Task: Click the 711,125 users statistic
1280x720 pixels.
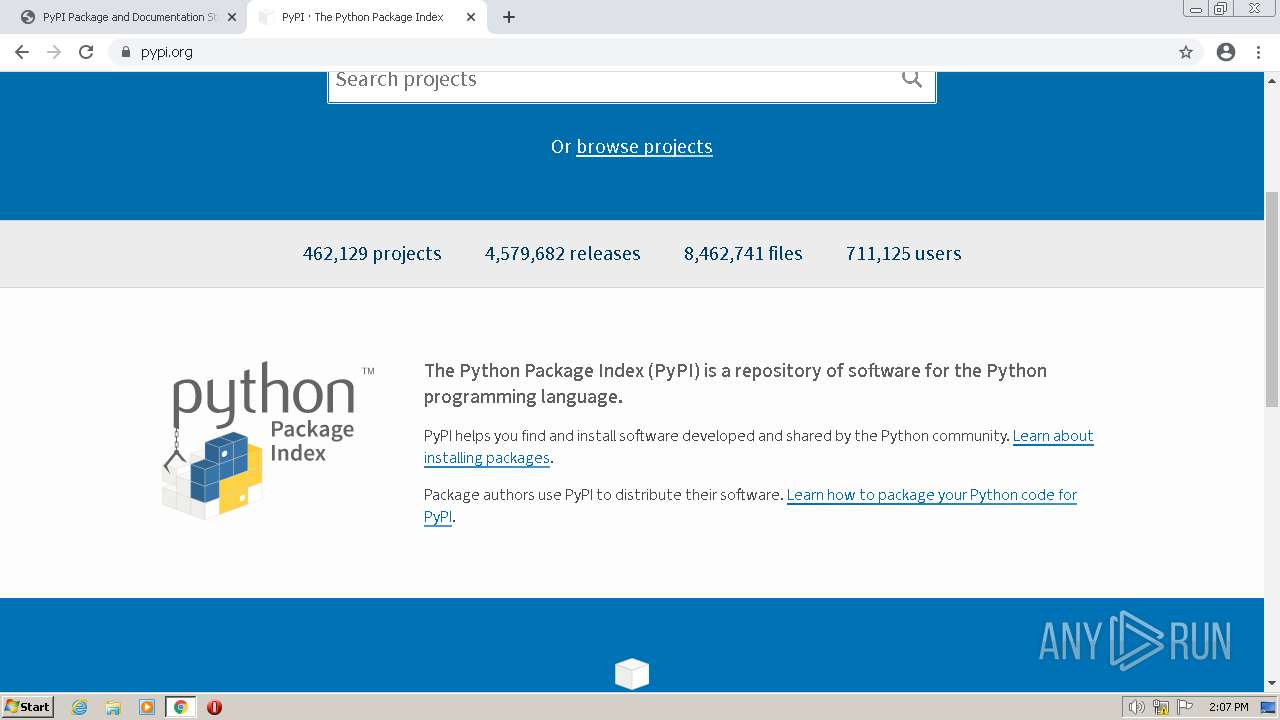Action: (903, 254)
